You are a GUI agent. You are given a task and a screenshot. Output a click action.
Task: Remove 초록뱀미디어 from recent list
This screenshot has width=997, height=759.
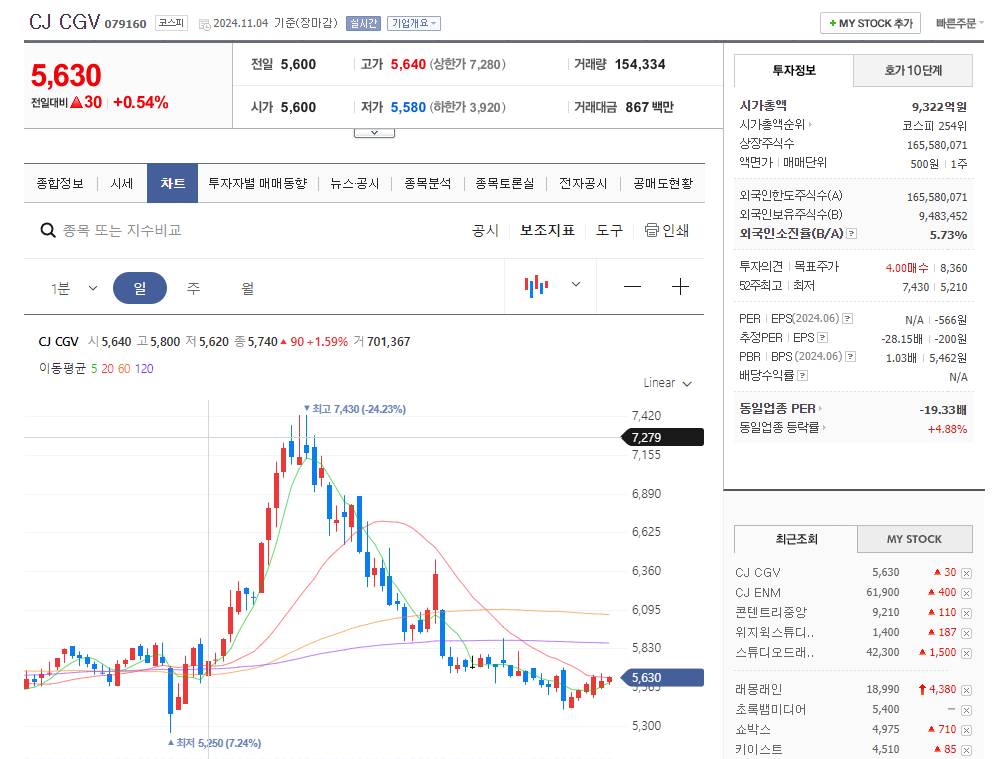click(x=966, y=710)
